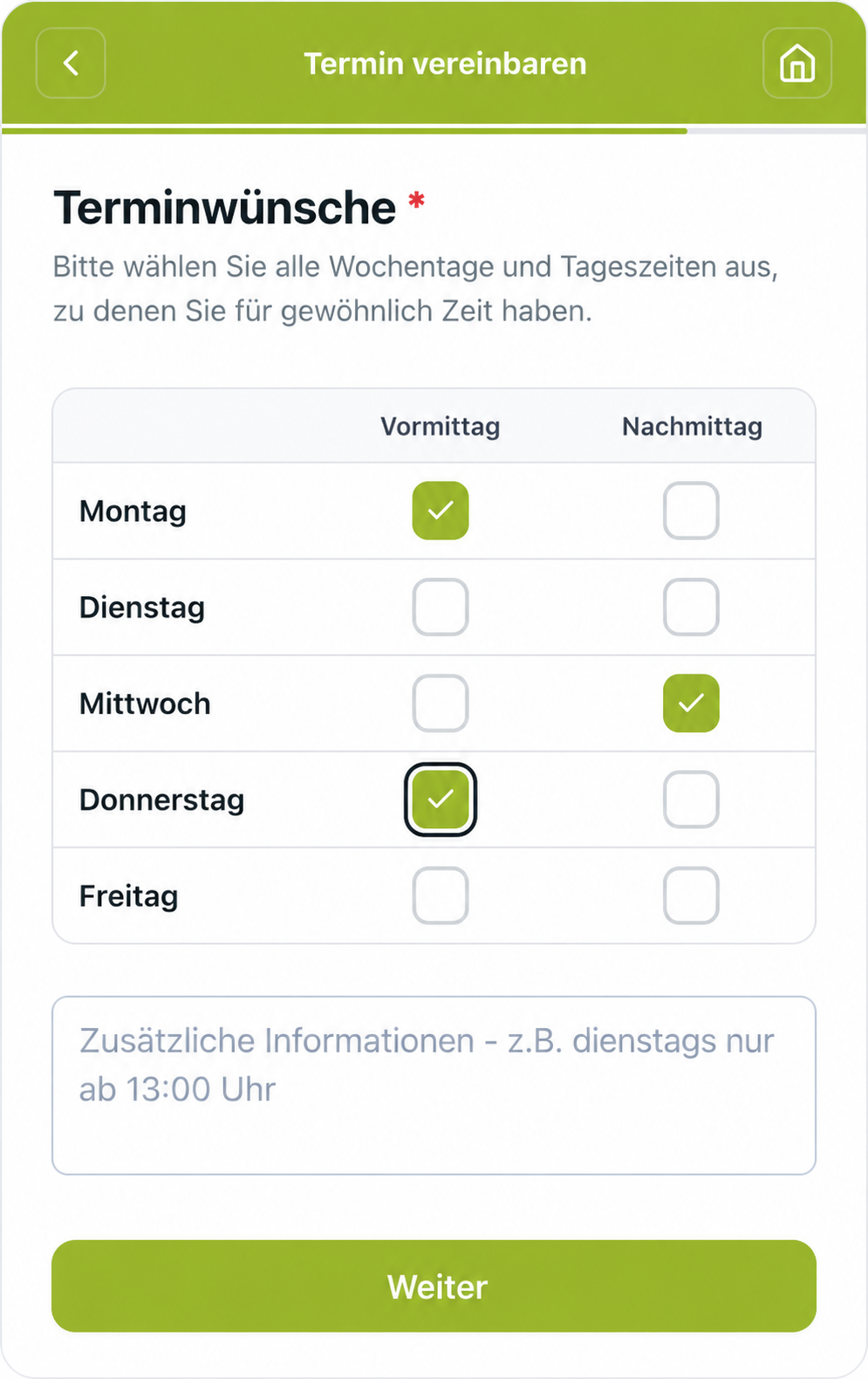Click the Nachmittag column header
This screenshot has height=1379, width=868.
coord(692,427)
